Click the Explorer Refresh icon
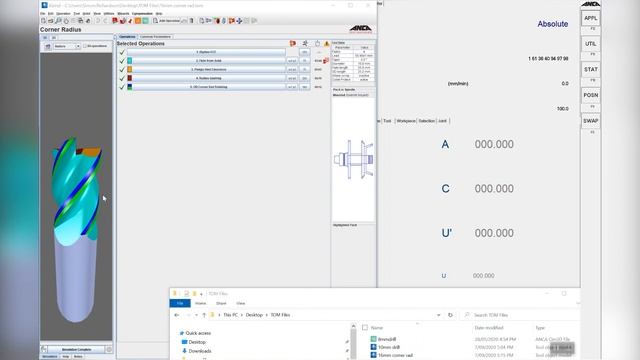Viewport: 640px width, 360px height. click(450, 315)
